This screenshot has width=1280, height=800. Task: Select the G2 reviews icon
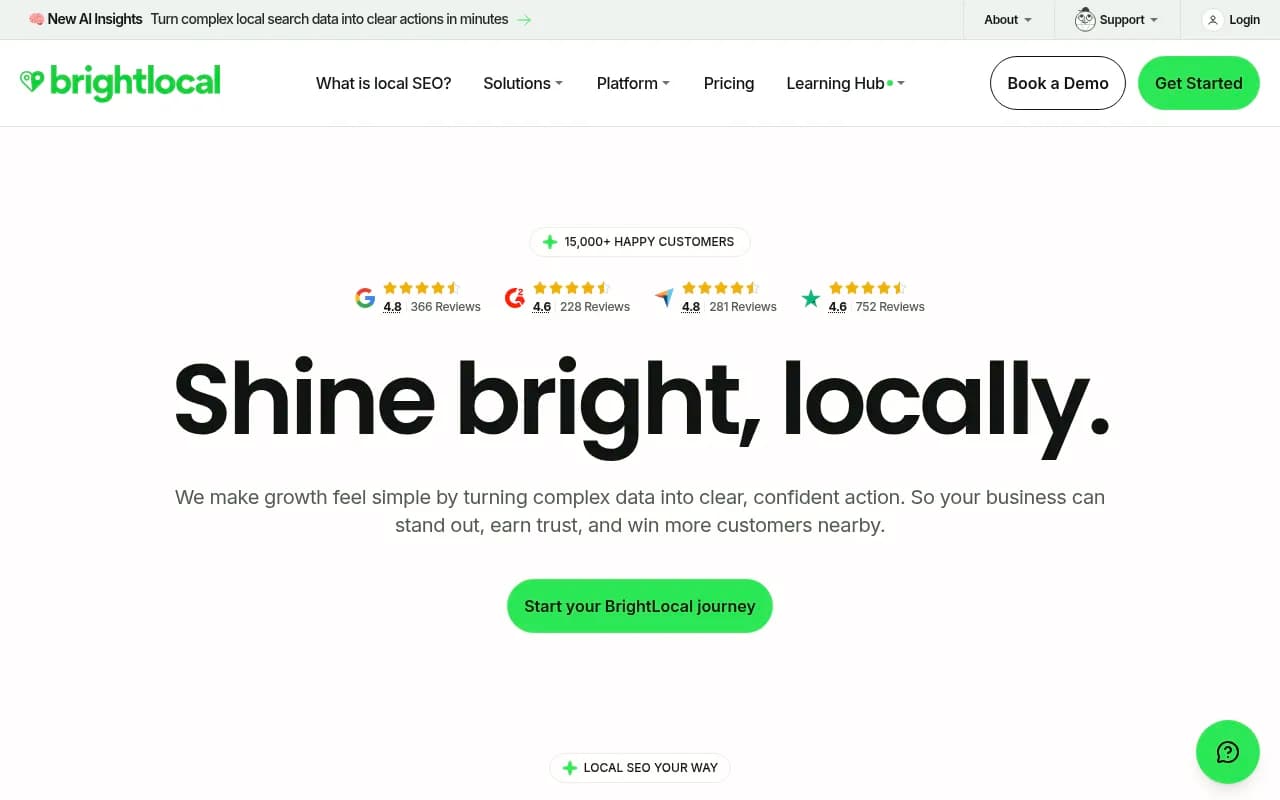coord(515,297)
